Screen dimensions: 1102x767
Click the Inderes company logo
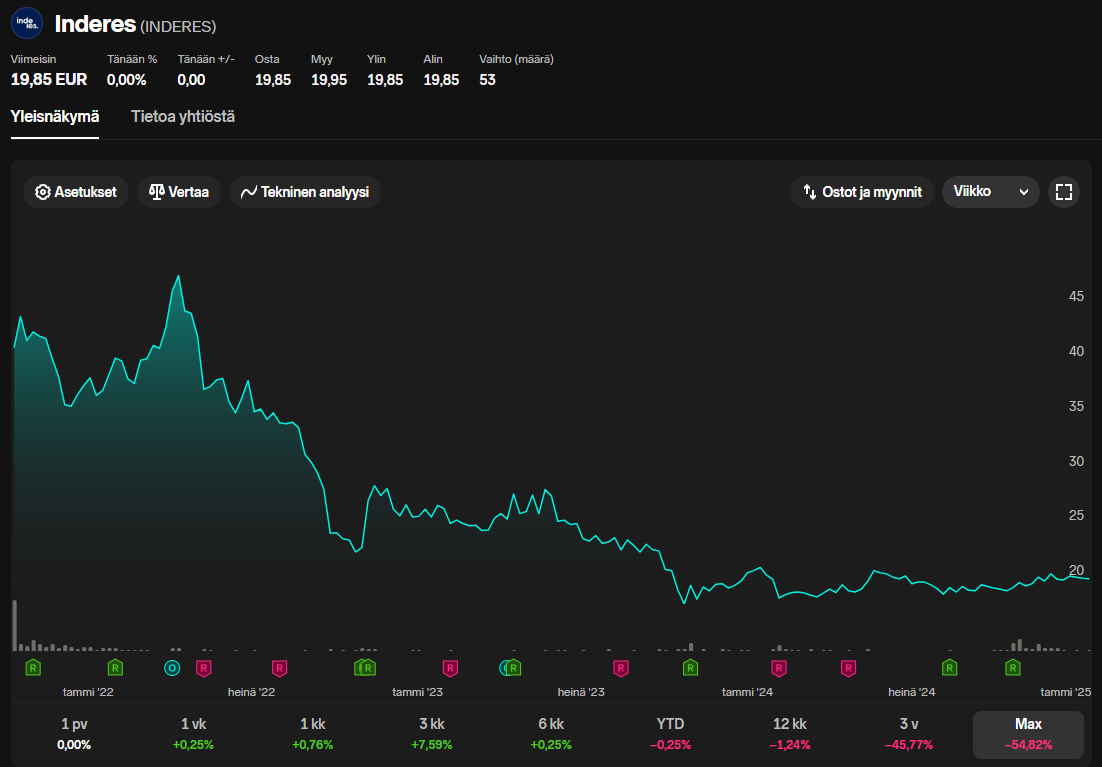tap(27, 23)
